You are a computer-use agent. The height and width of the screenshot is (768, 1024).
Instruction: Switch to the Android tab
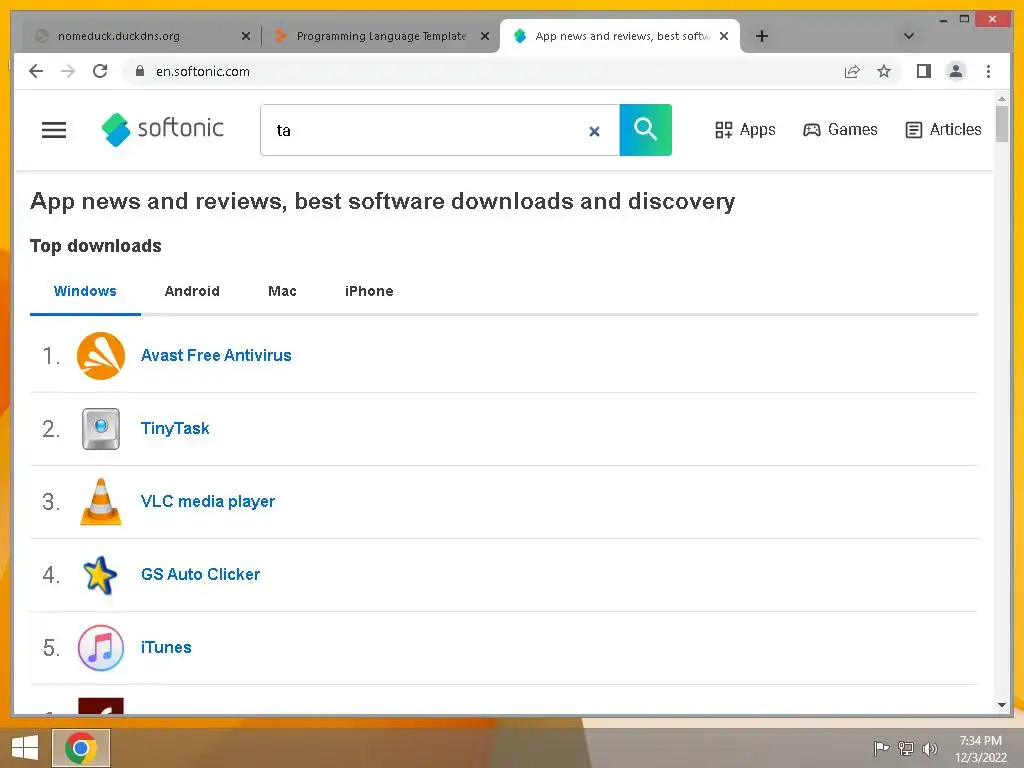192,291
